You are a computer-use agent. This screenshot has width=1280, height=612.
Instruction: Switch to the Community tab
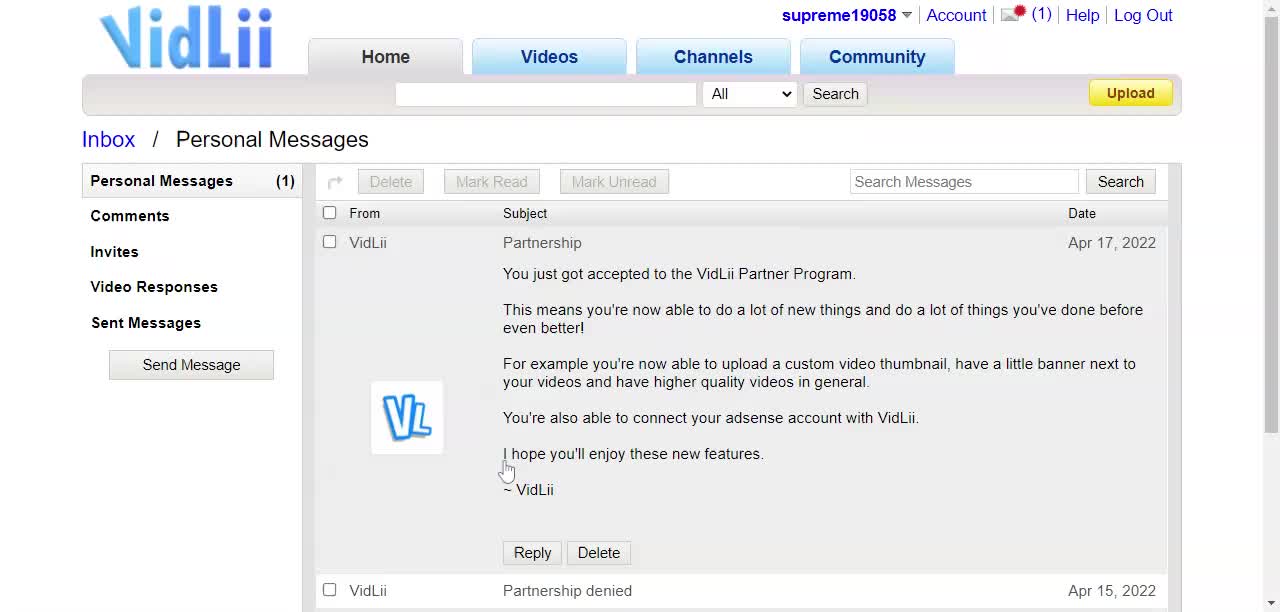(877, 57)
